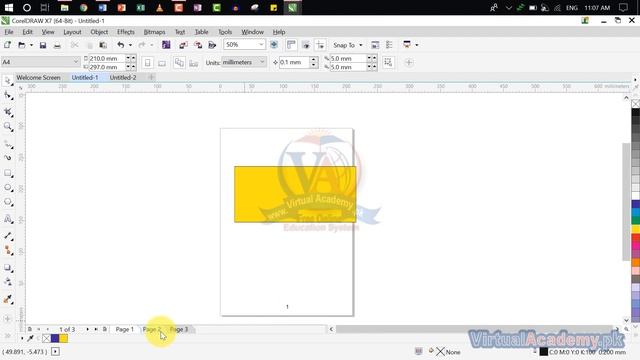
Task: Toggle Current page layout button
Action: (x=193, y=63)
